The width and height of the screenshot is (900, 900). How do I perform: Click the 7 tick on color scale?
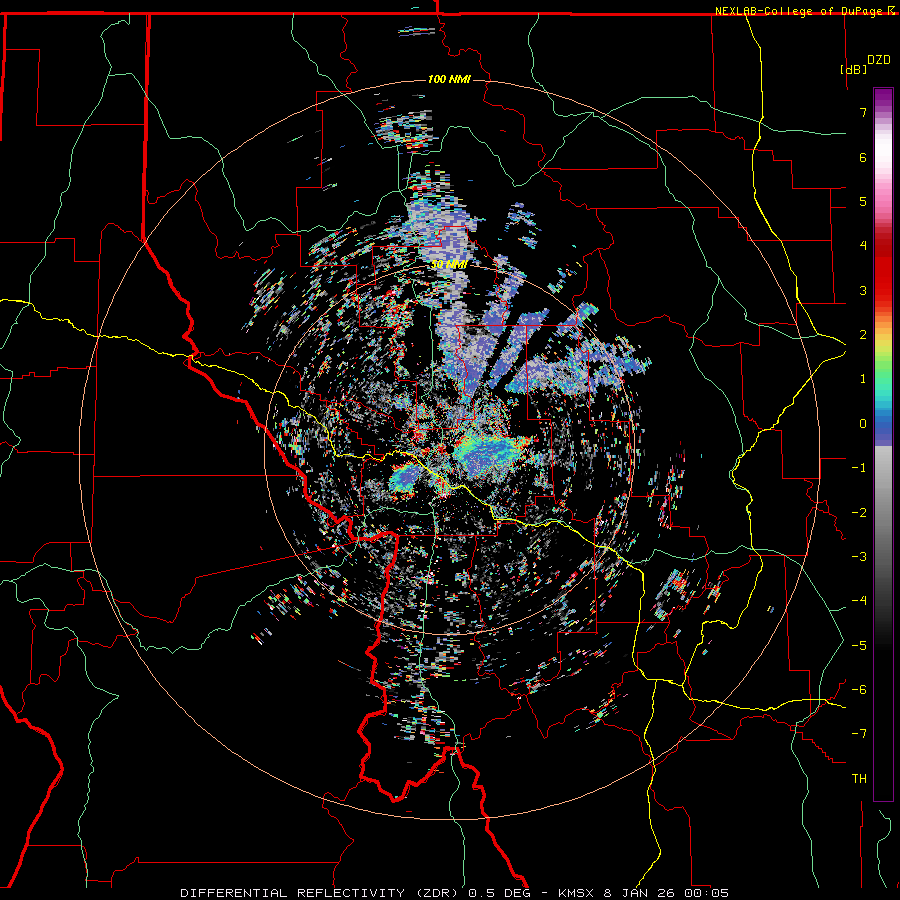pyautogui.click(x=863, y=112)
